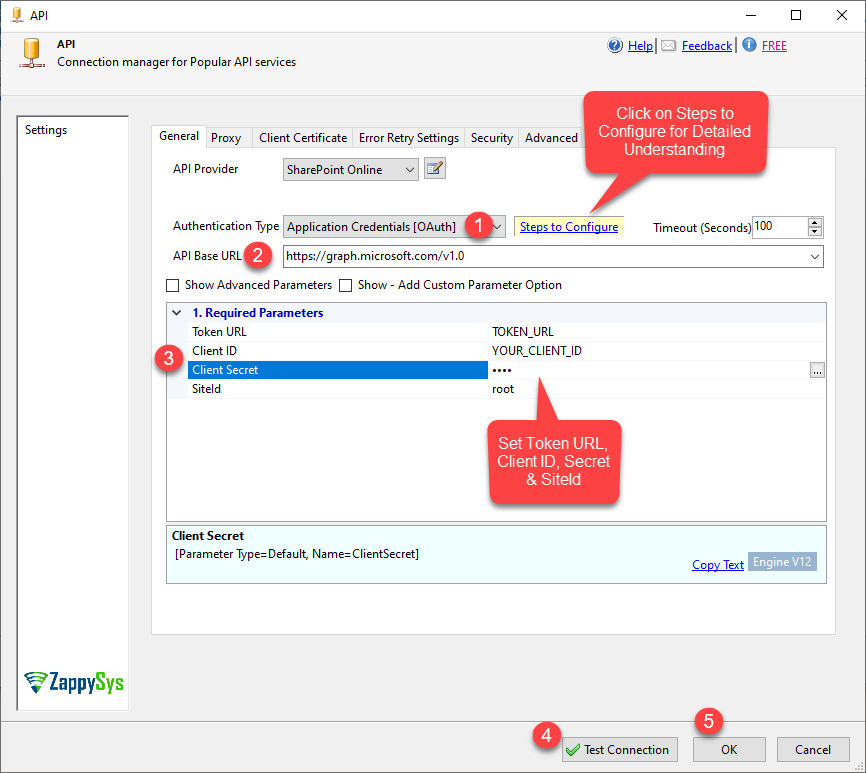Open the API Provider SharePoint Online dropdown
Image resolution: width=866 pixels, height=773 pixels.
351,170
